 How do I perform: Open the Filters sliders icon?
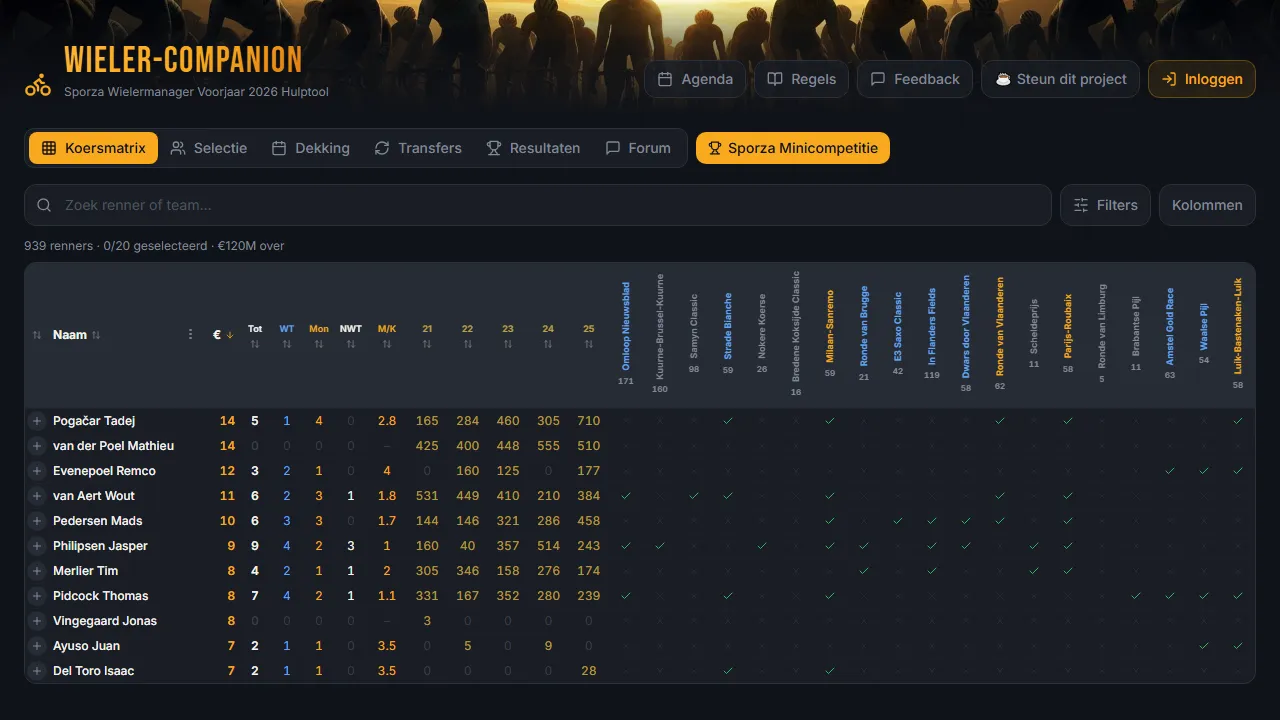coord(1081,205)
